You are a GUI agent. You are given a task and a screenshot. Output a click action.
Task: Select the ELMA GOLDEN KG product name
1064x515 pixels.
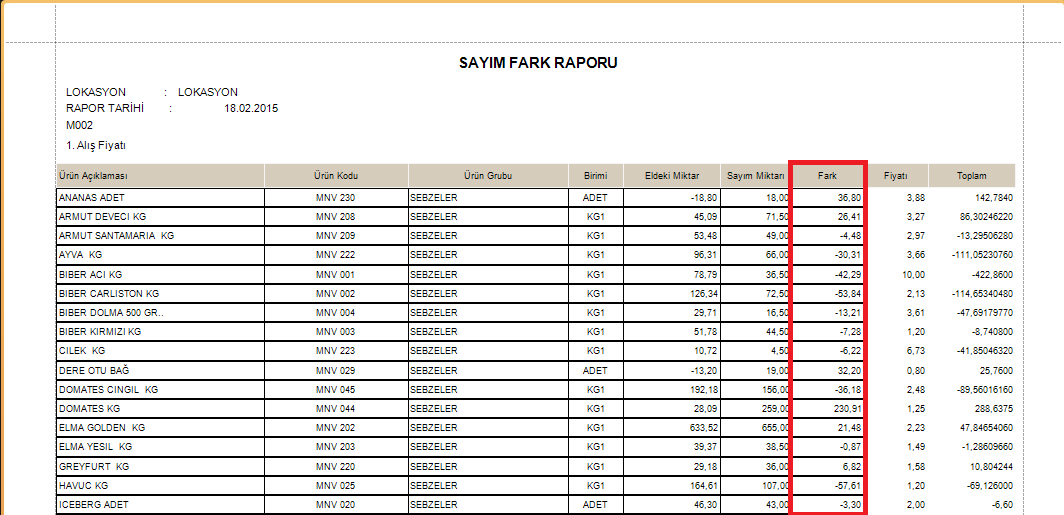(102, 428)
